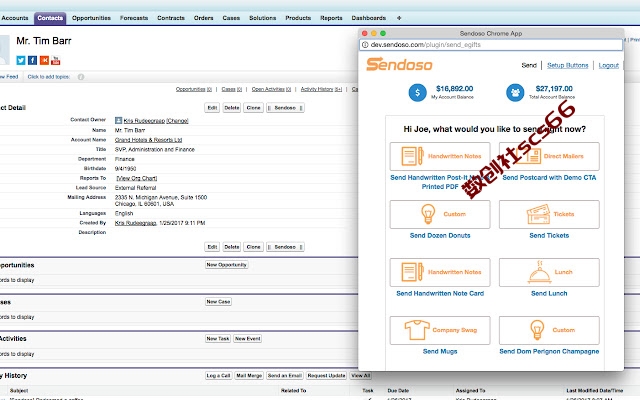This screenshot has height=400, width=640.
Task: Switch to the Opportunities tab
Action: 91,18
